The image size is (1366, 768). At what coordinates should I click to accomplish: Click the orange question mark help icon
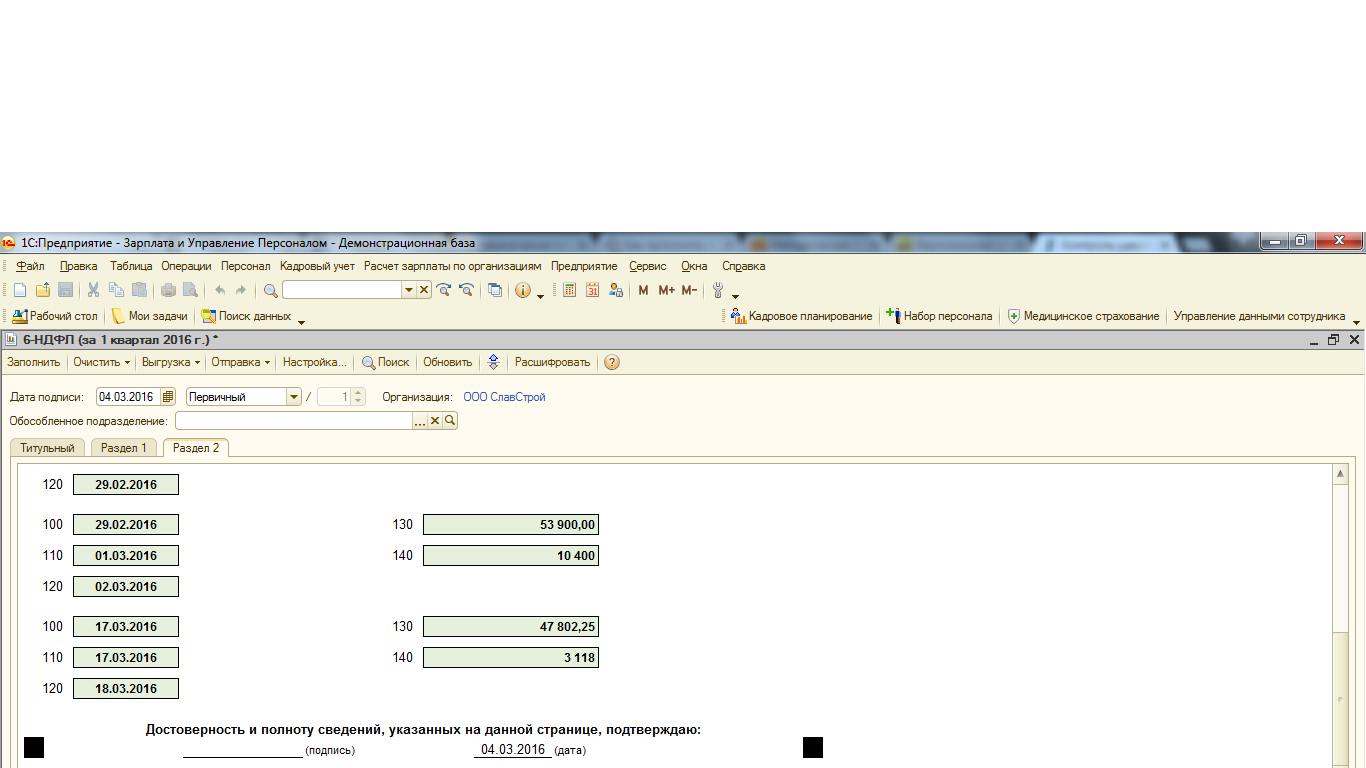612,362
